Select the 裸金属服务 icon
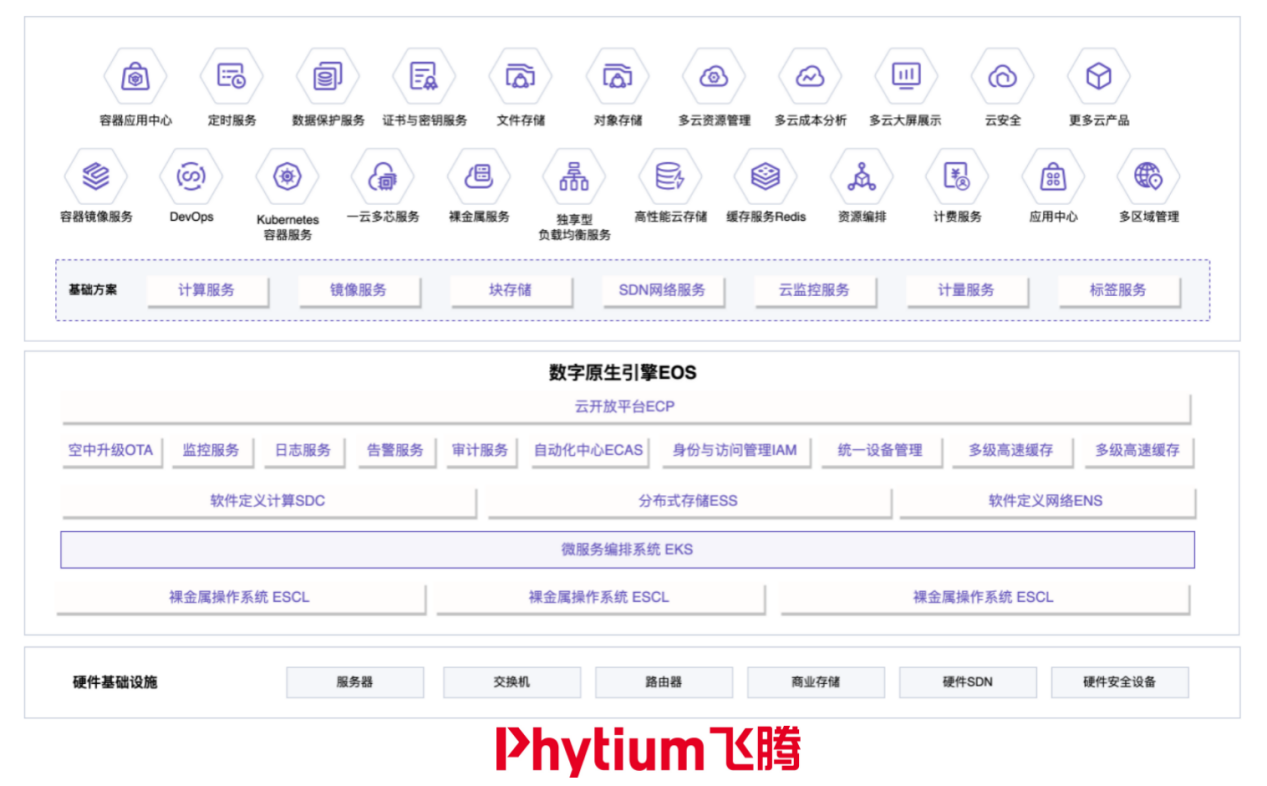The height and width of the screenshot is (786, 1267). pyautogui.click(x=478, y=177)
